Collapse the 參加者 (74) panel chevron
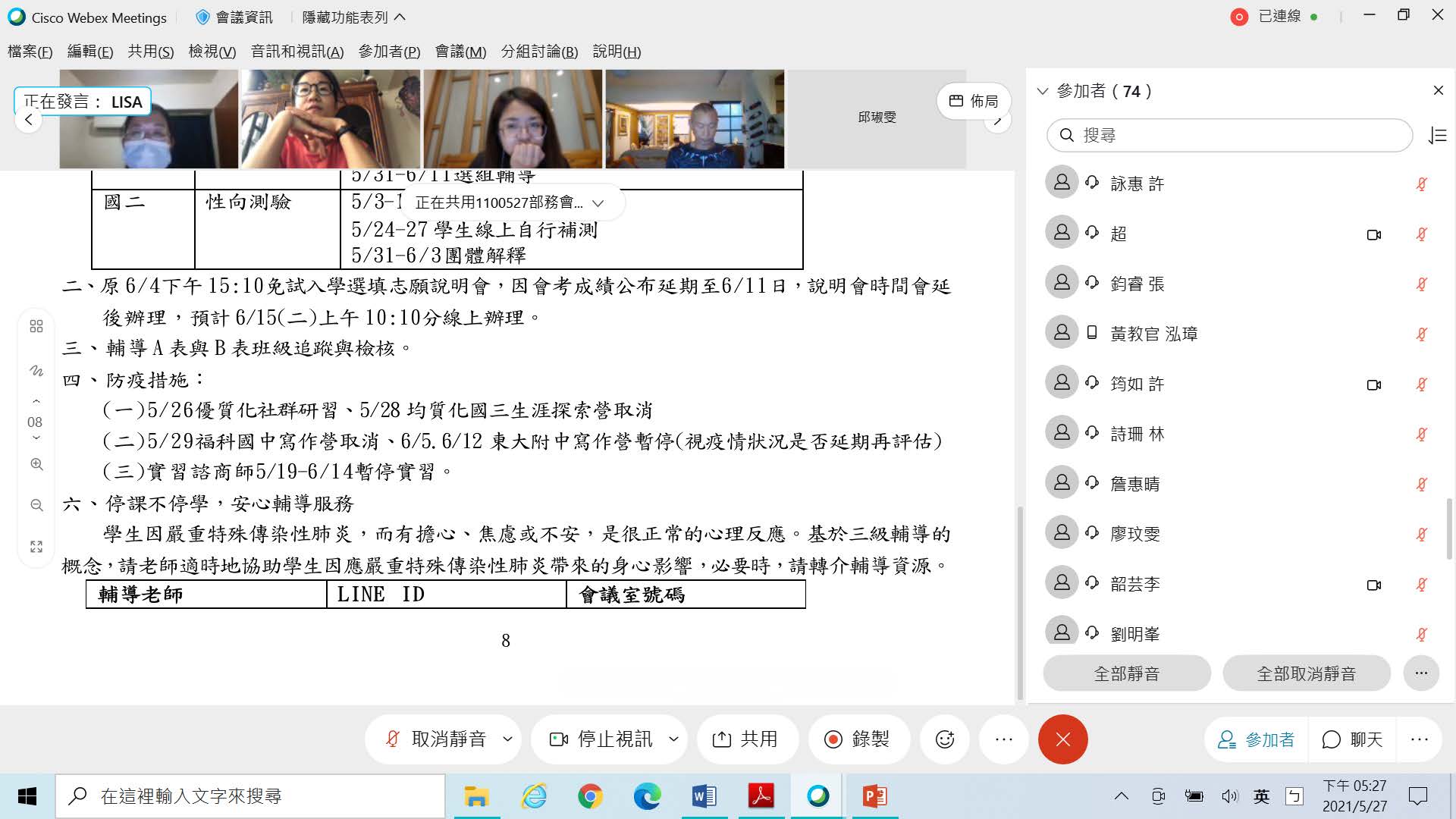 (1043, 92)
